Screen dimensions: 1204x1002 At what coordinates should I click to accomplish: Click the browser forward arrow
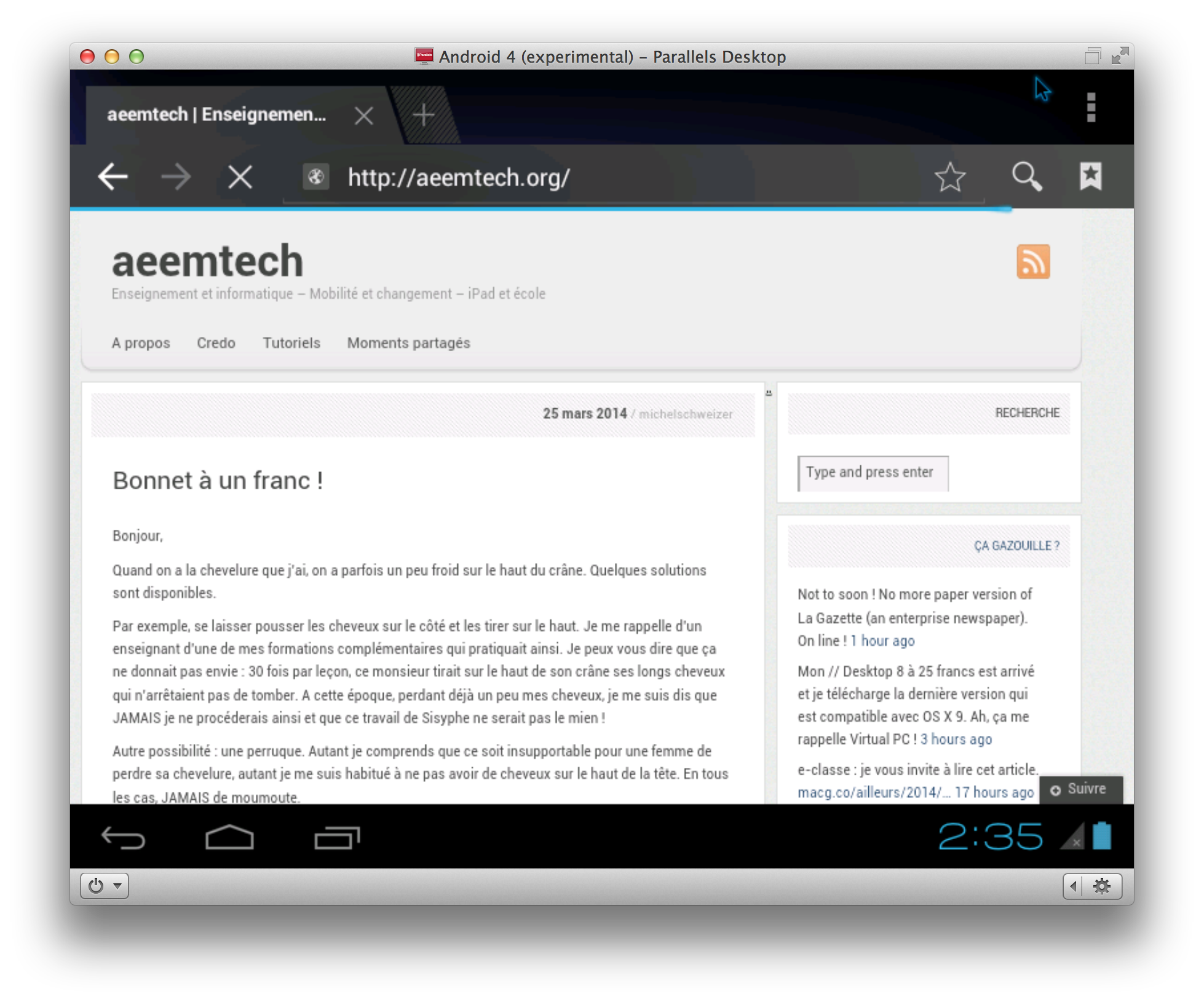(176, 178)
